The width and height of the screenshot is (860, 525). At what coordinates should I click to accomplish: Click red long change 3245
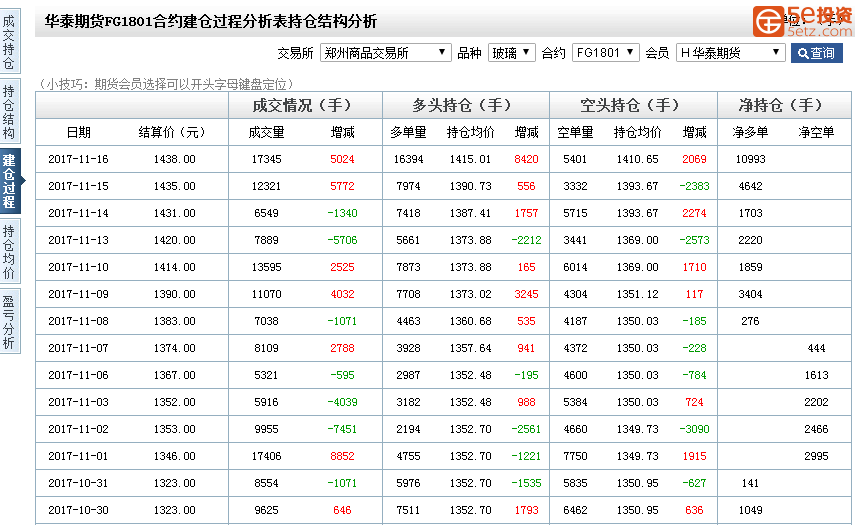click(x=527, y=294)
